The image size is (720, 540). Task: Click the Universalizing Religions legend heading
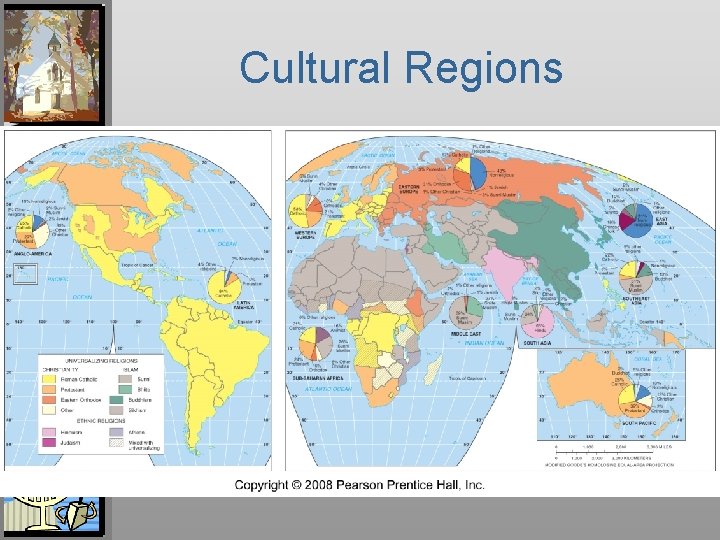click(101, 361)
